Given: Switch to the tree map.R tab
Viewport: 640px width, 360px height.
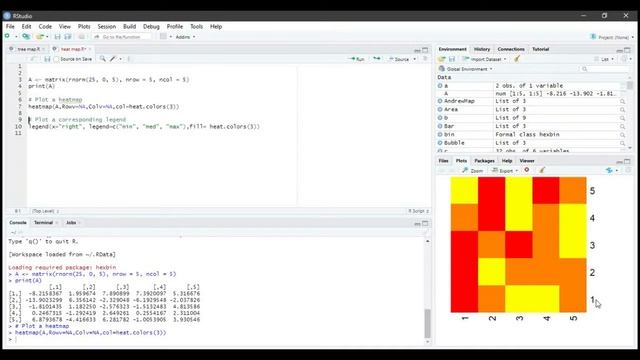Looking at the screenshot, I should click(29, 49).
